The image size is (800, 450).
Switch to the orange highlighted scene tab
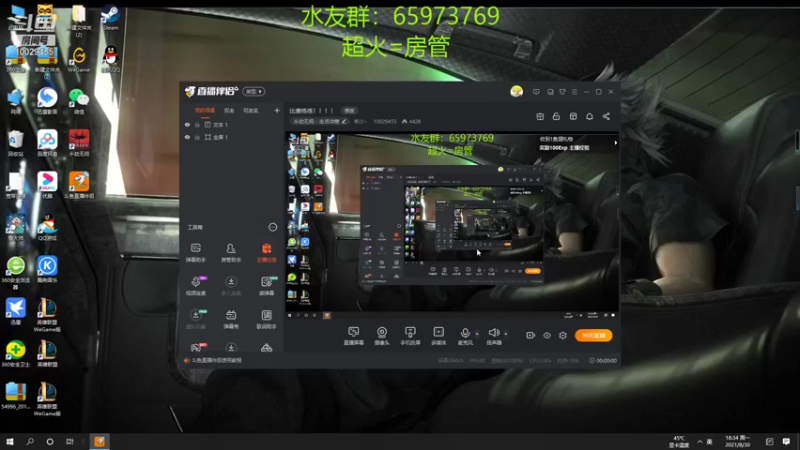[x=205, y=110]
